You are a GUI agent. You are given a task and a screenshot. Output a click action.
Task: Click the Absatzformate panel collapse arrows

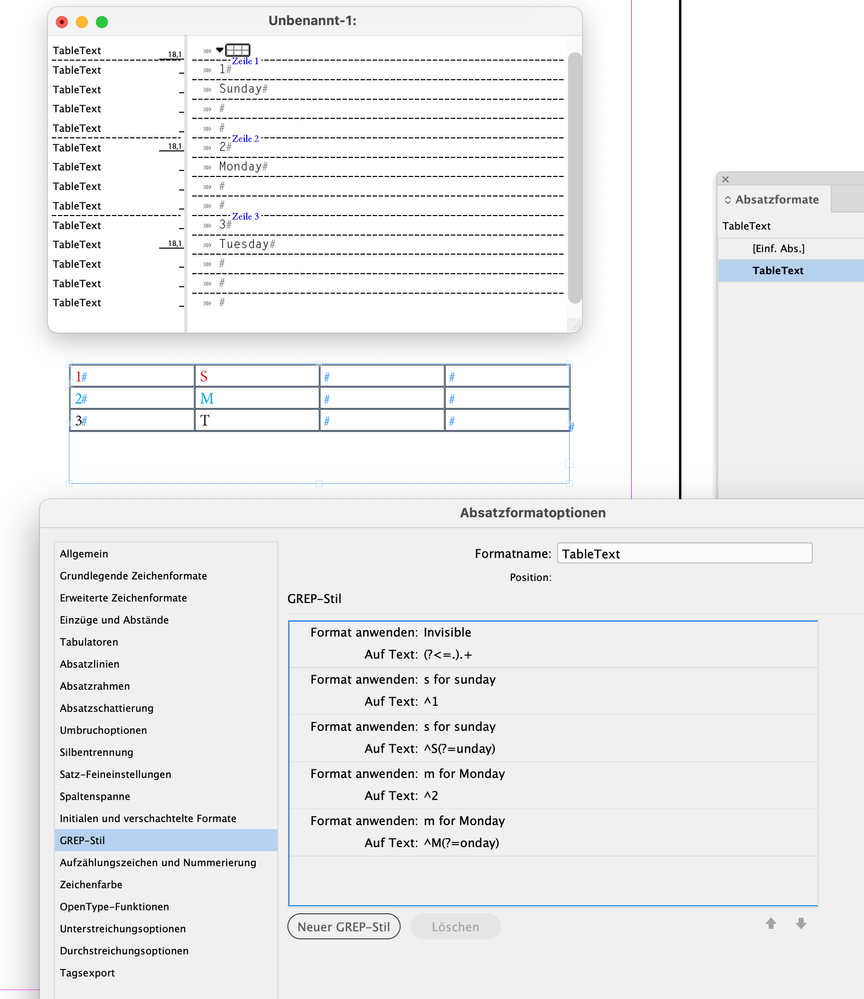point(728,200)
